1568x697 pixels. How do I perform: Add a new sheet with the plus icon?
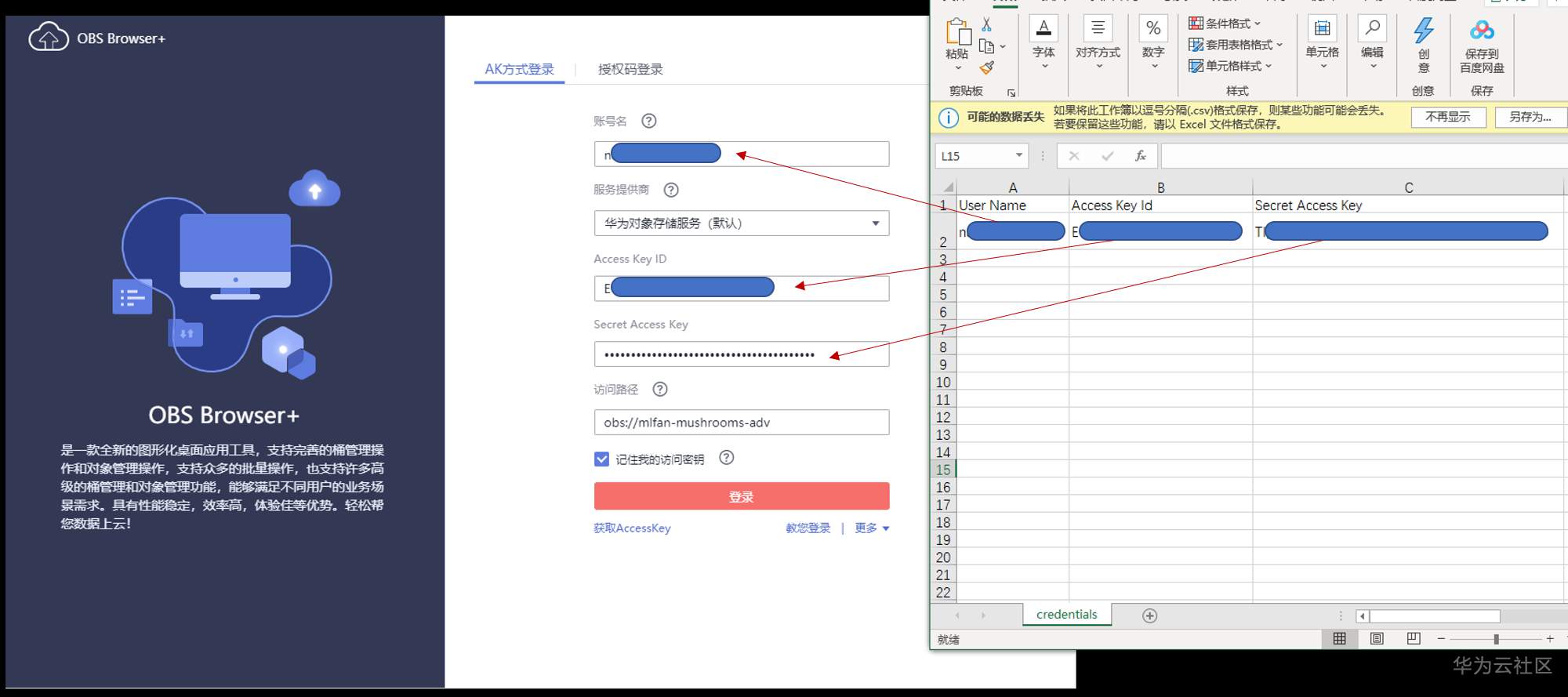click(x=1149, y=615)
